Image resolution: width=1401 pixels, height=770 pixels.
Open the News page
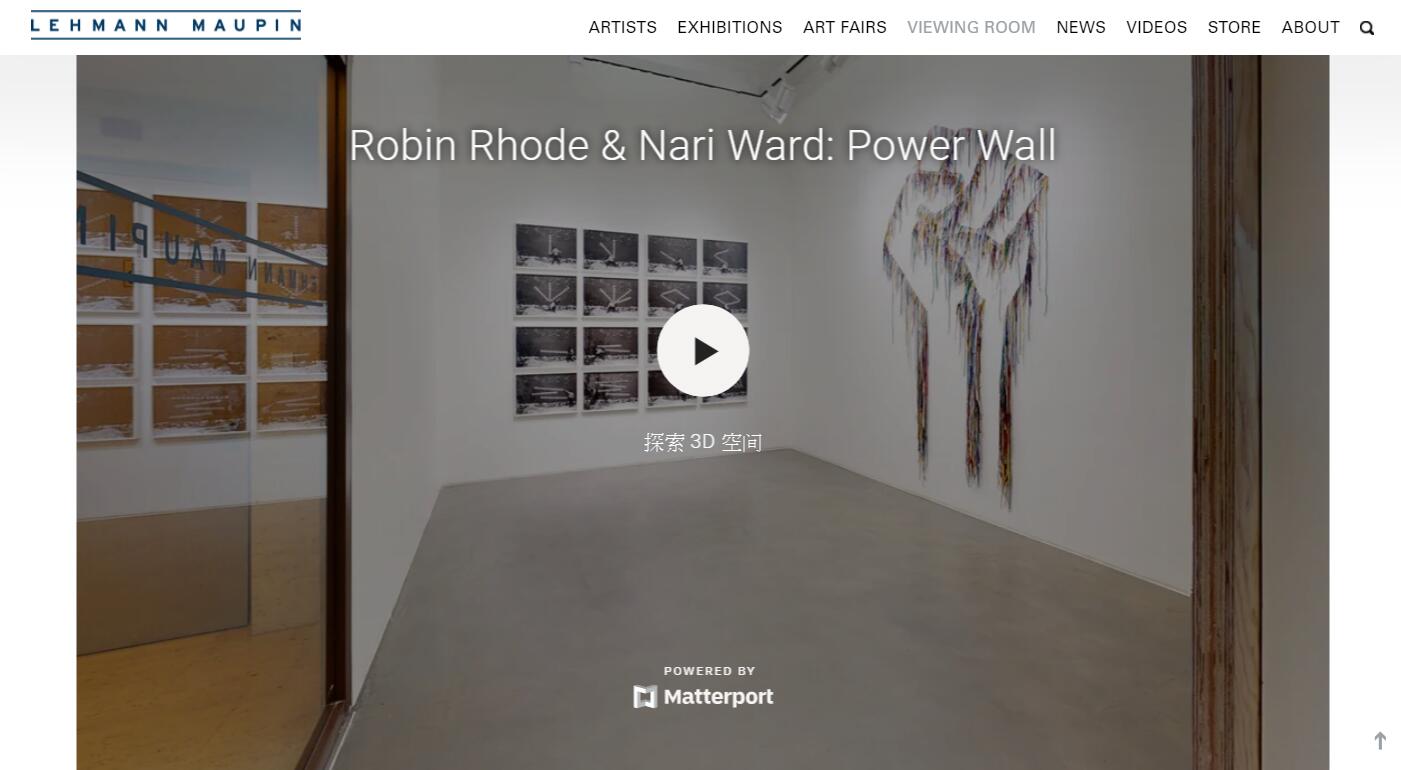pos(1081,28)
